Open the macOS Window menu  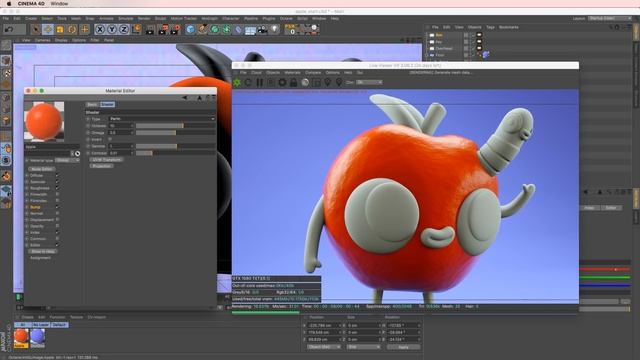(60, 4)
